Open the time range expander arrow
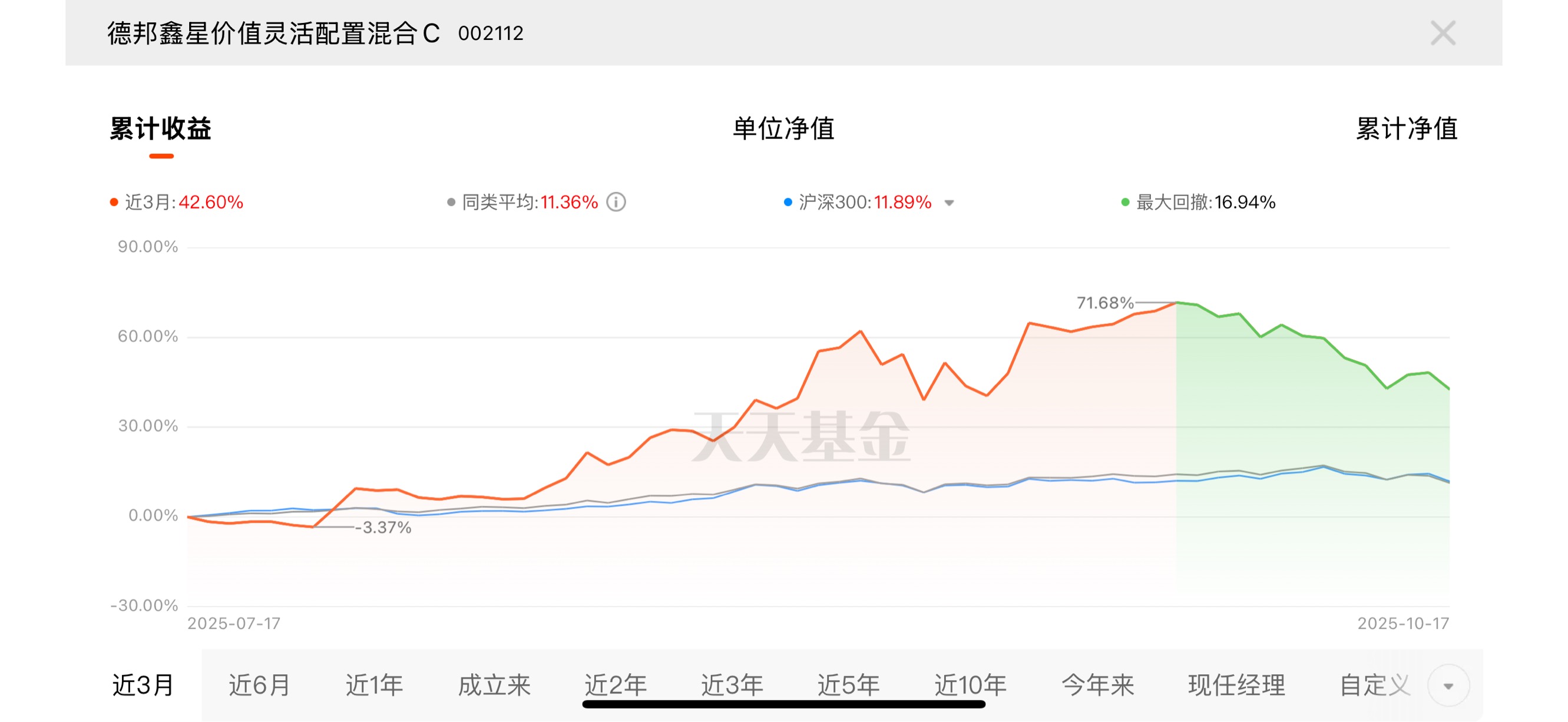 point(1448,686)
